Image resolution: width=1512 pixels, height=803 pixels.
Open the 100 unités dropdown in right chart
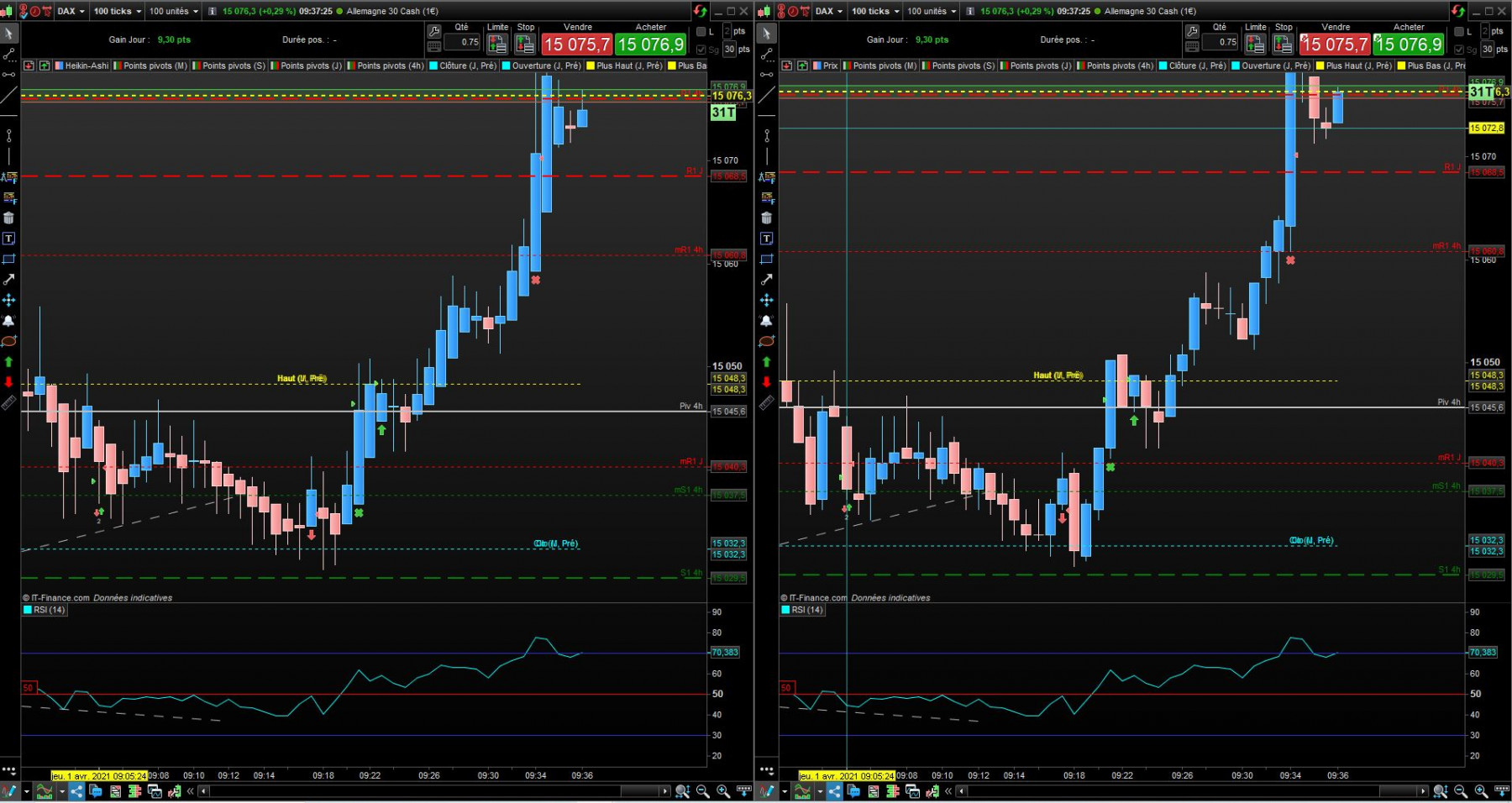click(x=932, y=11)
